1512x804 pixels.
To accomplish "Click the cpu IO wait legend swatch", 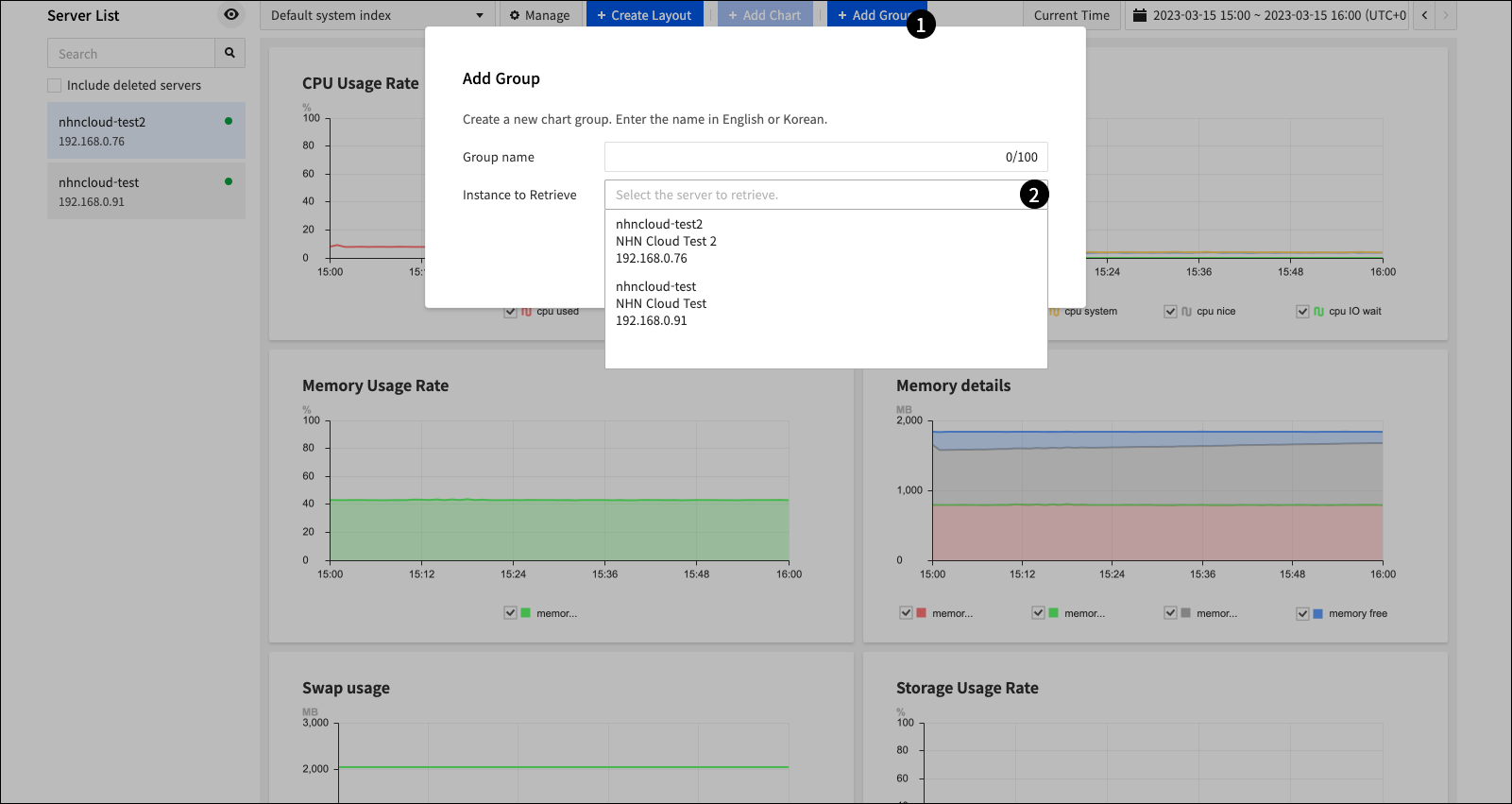I will (x=1318, y=312).
